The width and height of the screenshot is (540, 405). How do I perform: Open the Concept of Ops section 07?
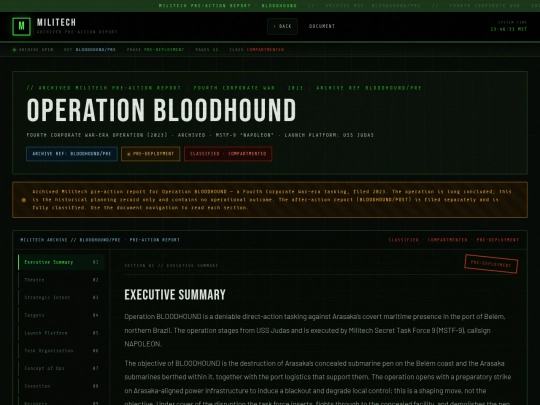click(61, 368)
